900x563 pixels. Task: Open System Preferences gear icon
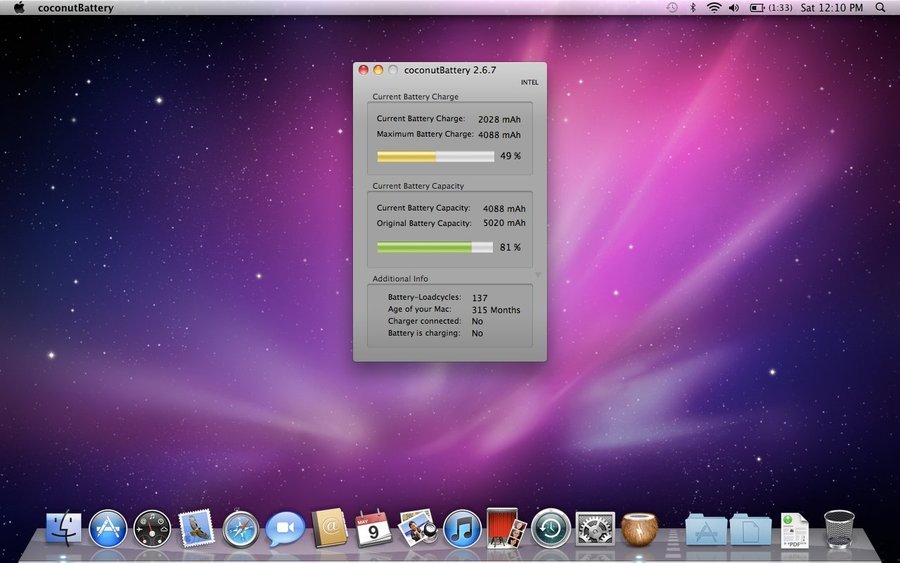tap(595, 529)
